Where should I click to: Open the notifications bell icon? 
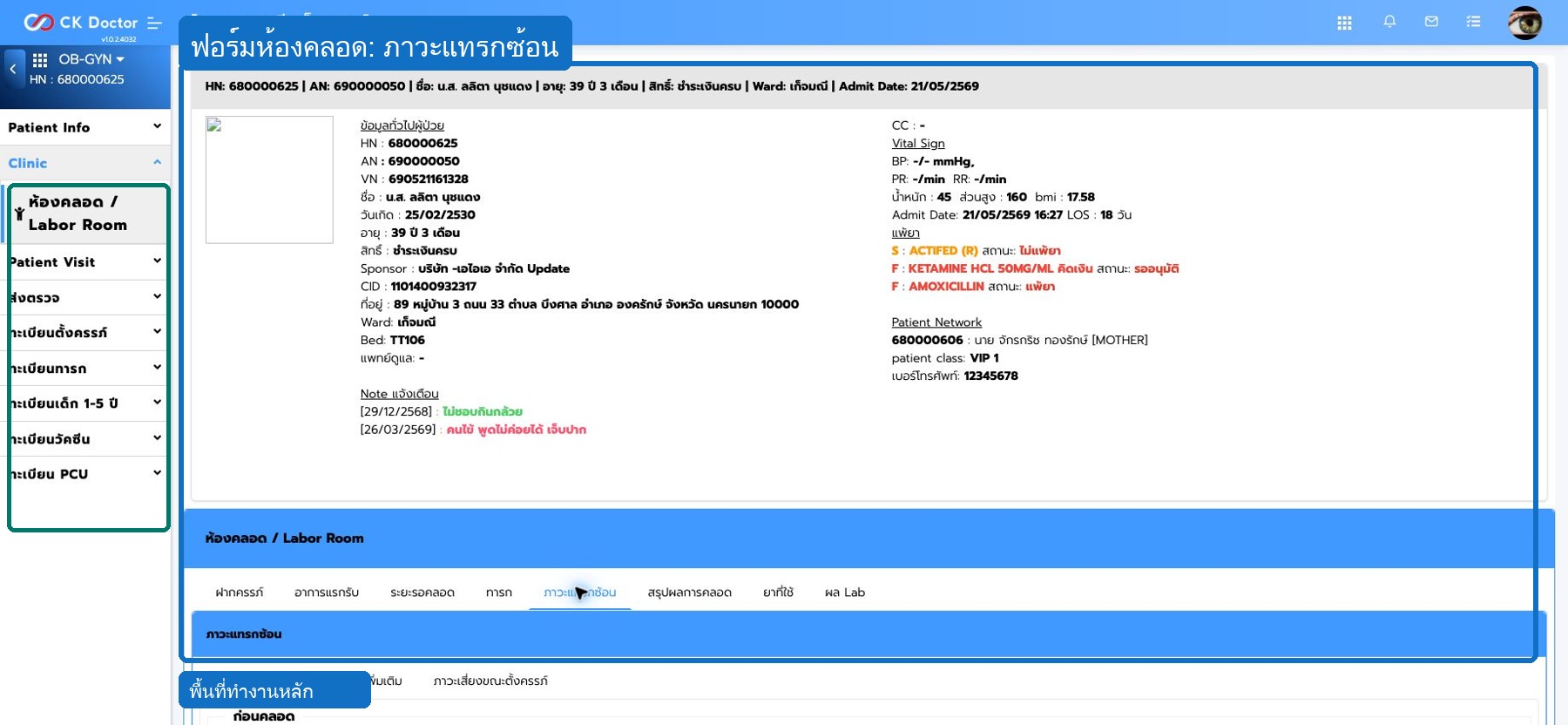(x=1389, y=22)
